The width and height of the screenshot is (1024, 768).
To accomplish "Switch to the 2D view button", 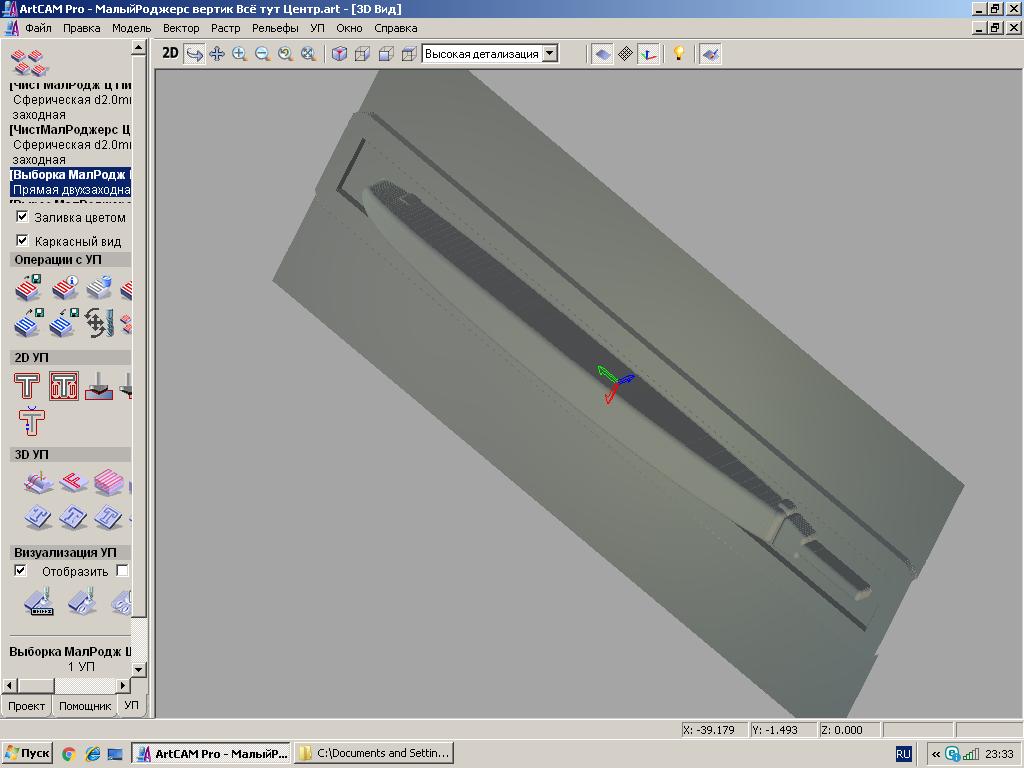I will tap(170, 53).
